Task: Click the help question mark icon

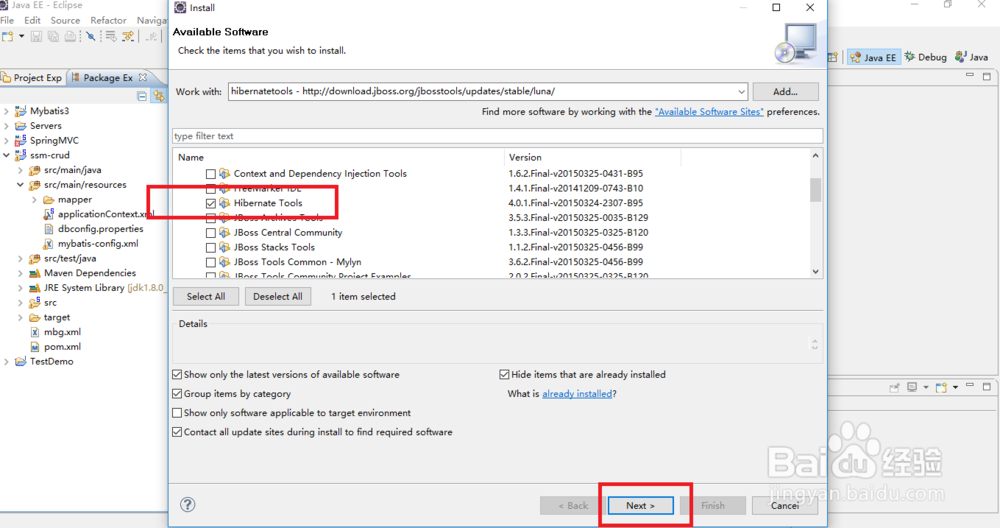Action: tap(188, 504)
